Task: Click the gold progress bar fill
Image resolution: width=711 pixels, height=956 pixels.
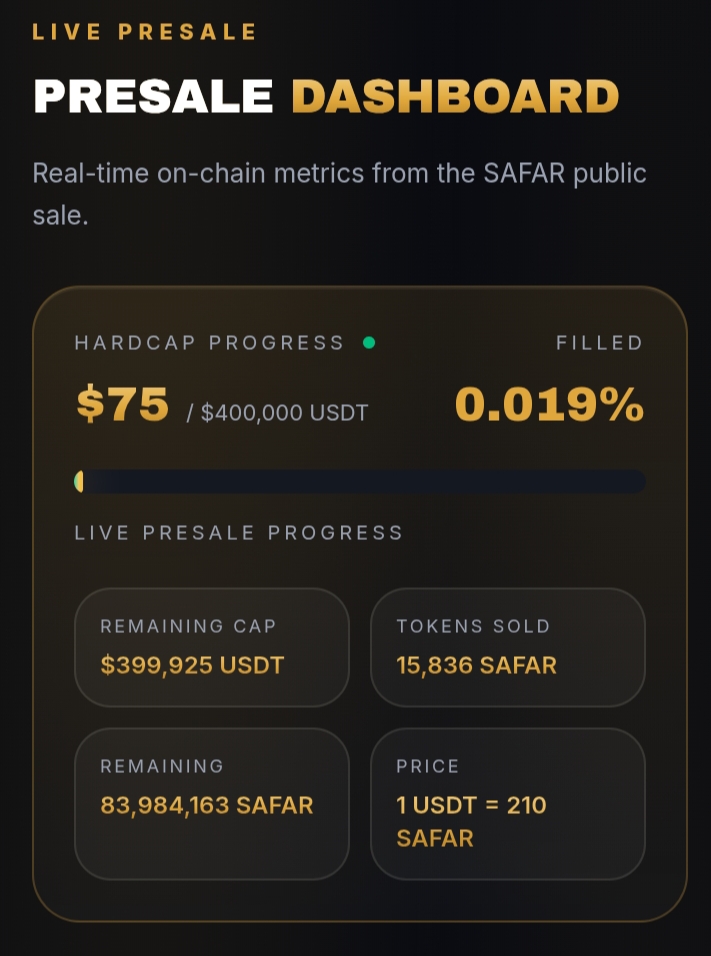Action: pyautogui.click(x=79, y=482)
